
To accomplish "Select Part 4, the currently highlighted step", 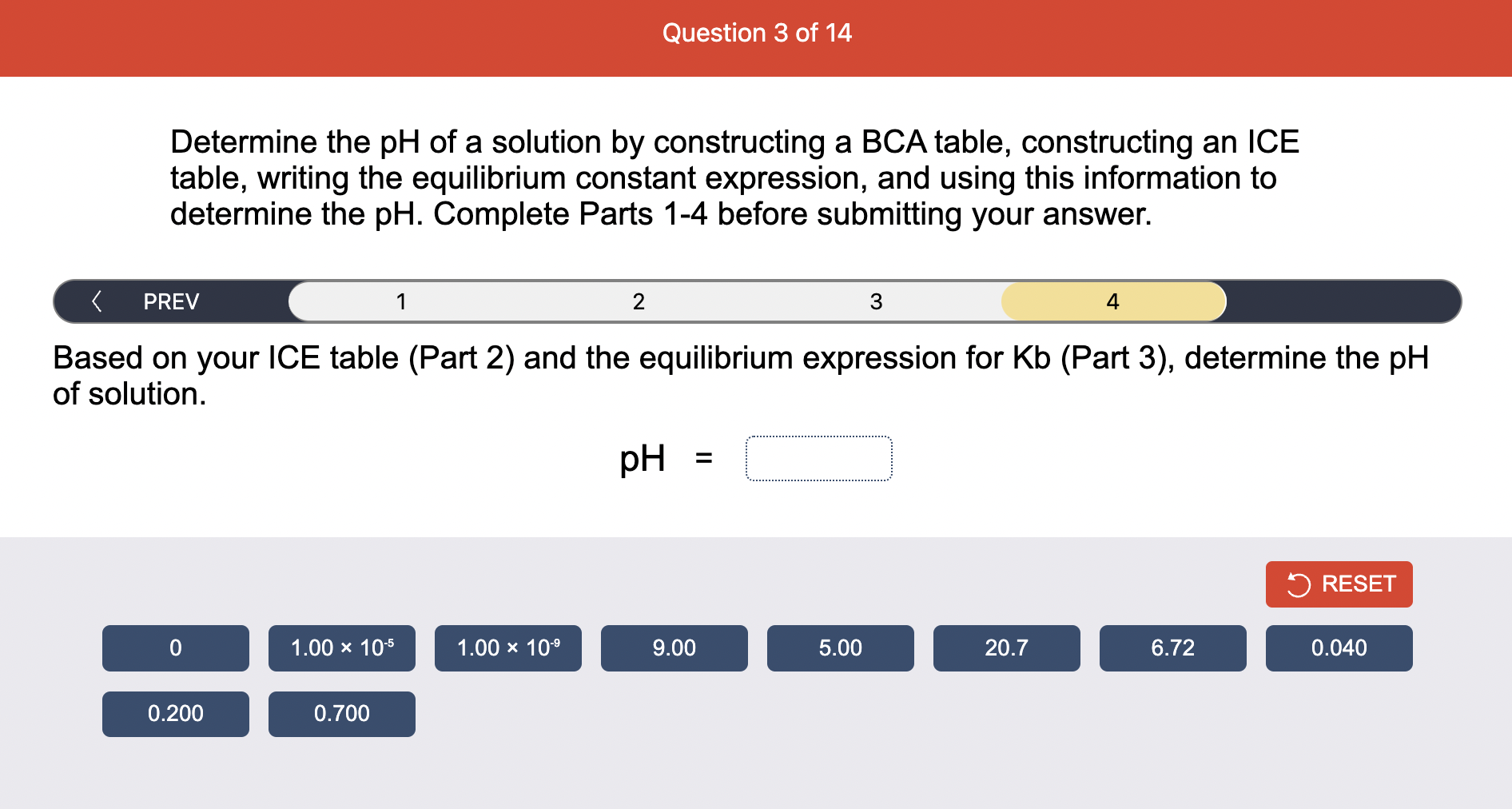I will [1113, 301].
